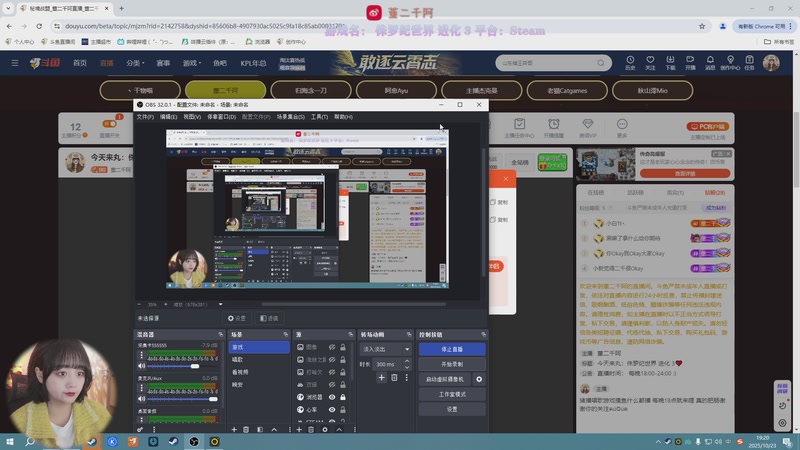Remove selected scene with OBS trash icon
The image size is (800, 450).
tap(246, 430)
